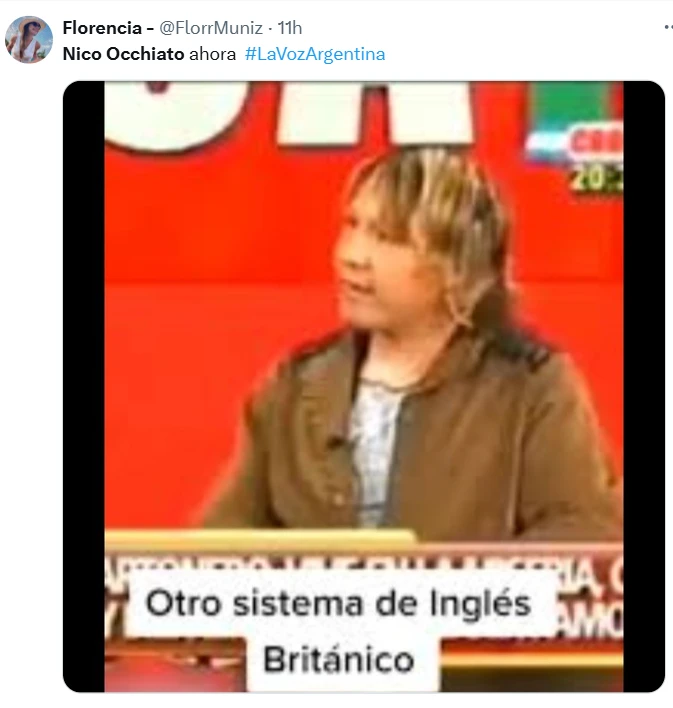Click the black bar left of video

coord(84,387)
